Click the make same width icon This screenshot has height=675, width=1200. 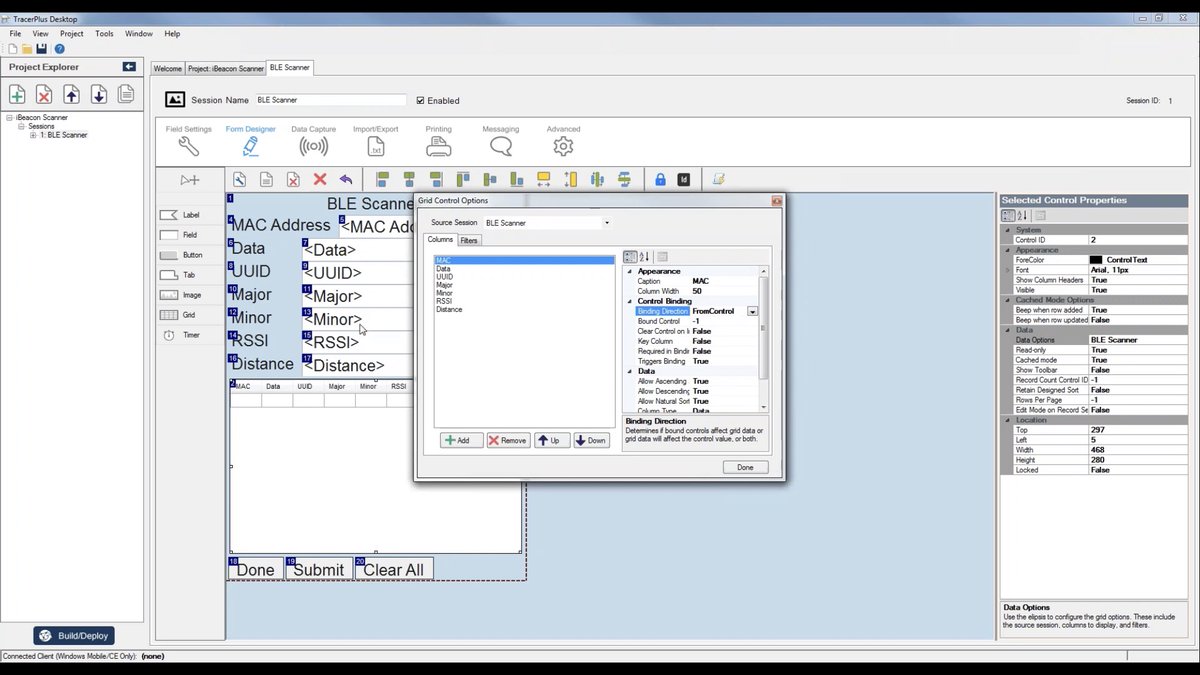pos(543,180)
